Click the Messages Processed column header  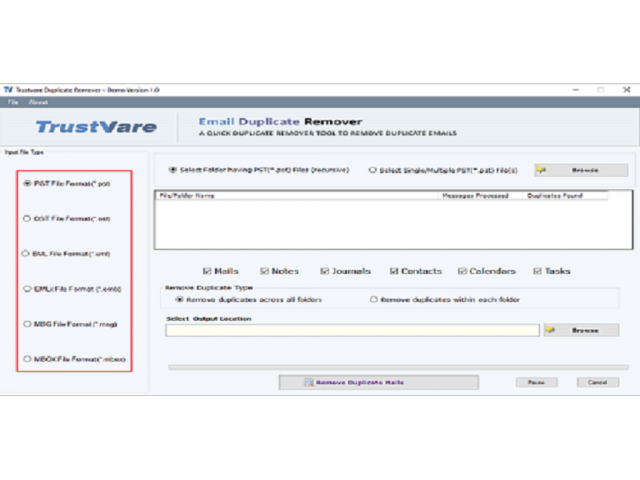point(480,196)
